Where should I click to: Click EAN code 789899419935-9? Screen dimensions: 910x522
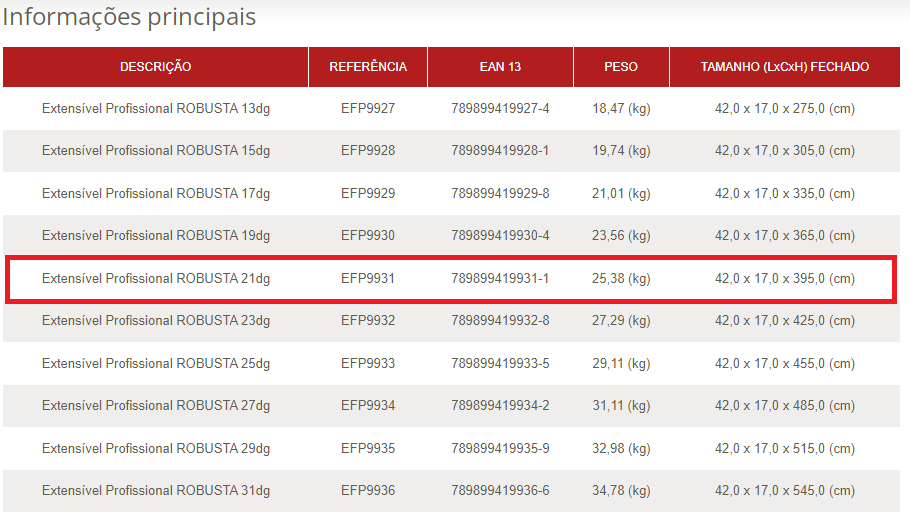pos(500,448)
